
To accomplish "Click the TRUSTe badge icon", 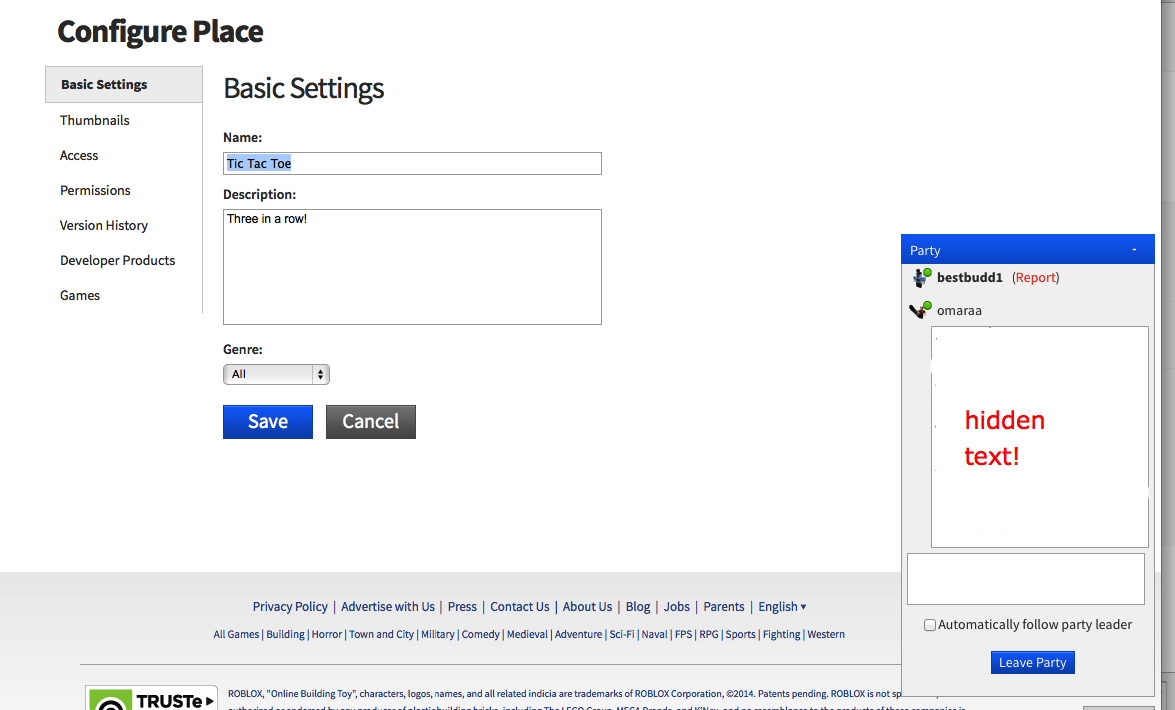I will pos(150,699).
